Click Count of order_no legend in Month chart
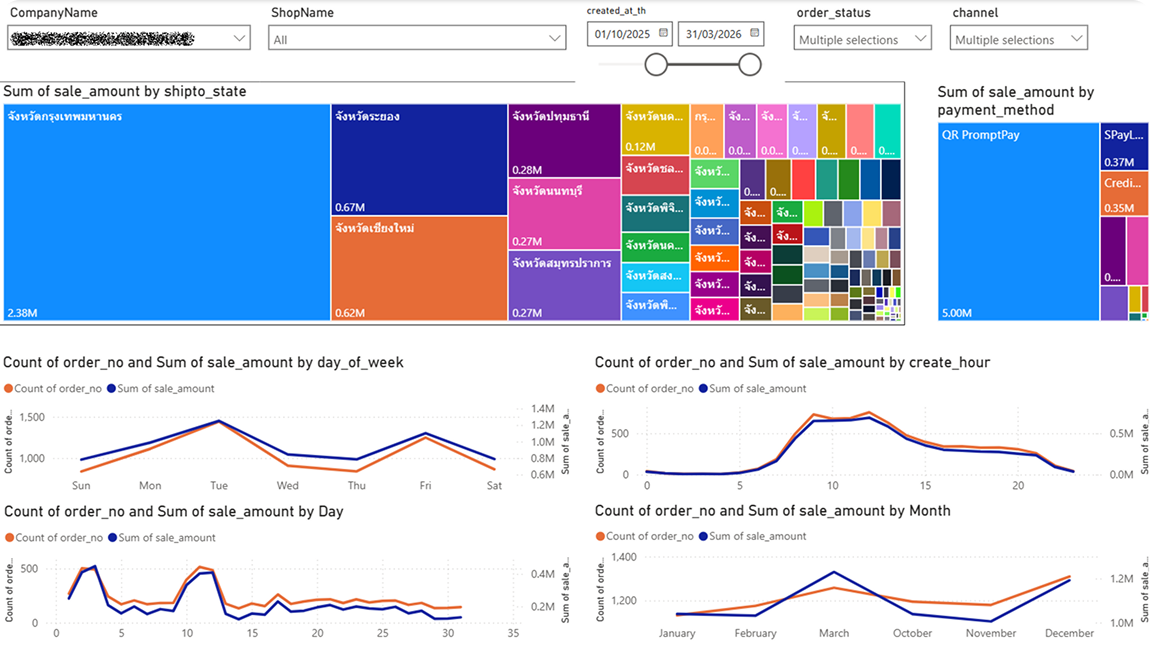The image size is (1152, 646). (644, 536)
